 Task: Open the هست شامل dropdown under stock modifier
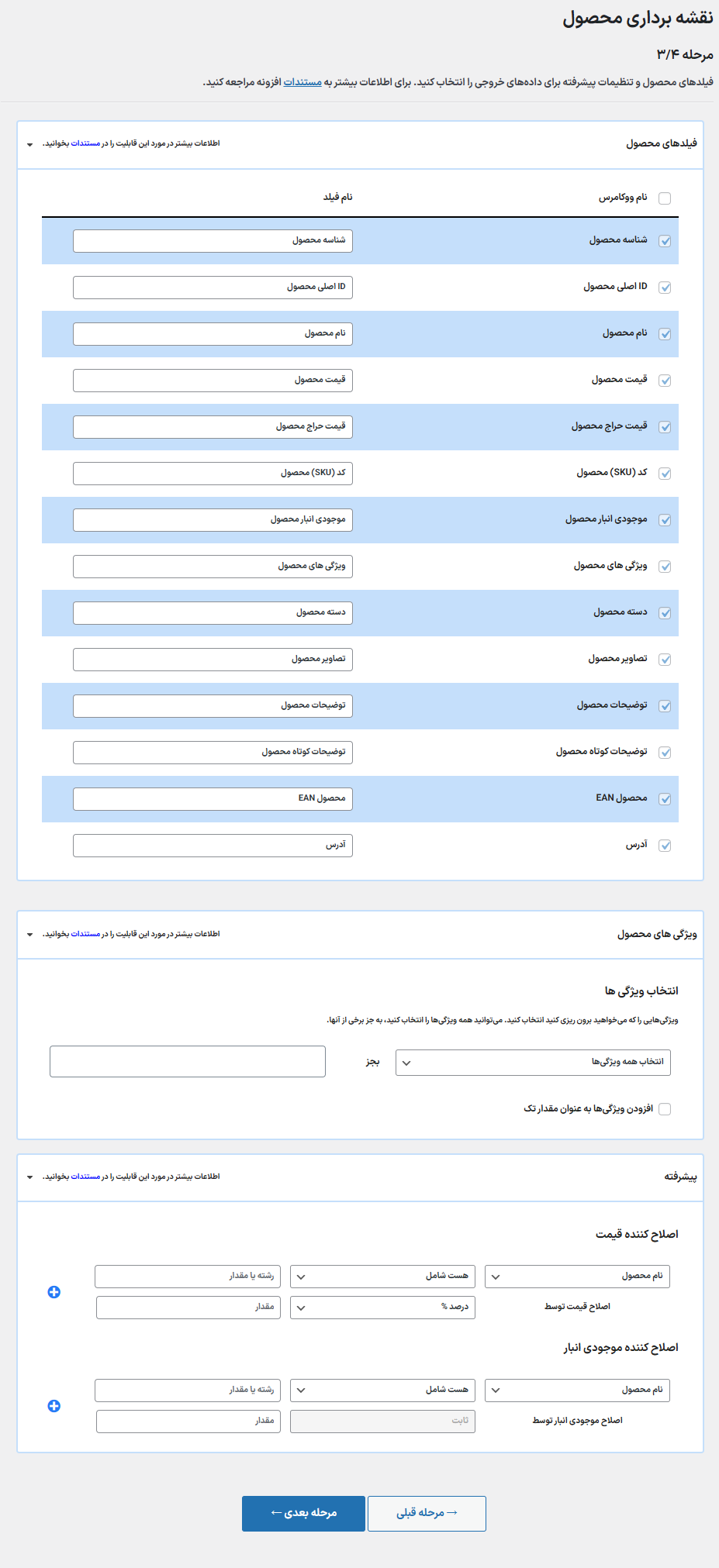[382, 1391]
